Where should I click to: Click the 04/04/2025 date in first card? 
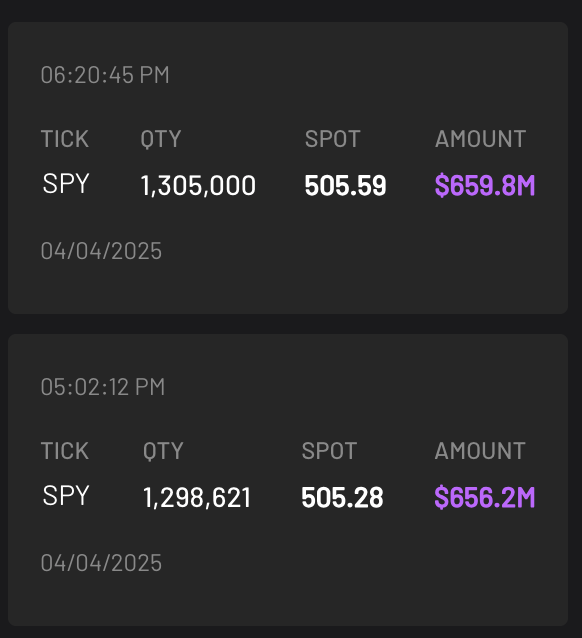(101, 251)
